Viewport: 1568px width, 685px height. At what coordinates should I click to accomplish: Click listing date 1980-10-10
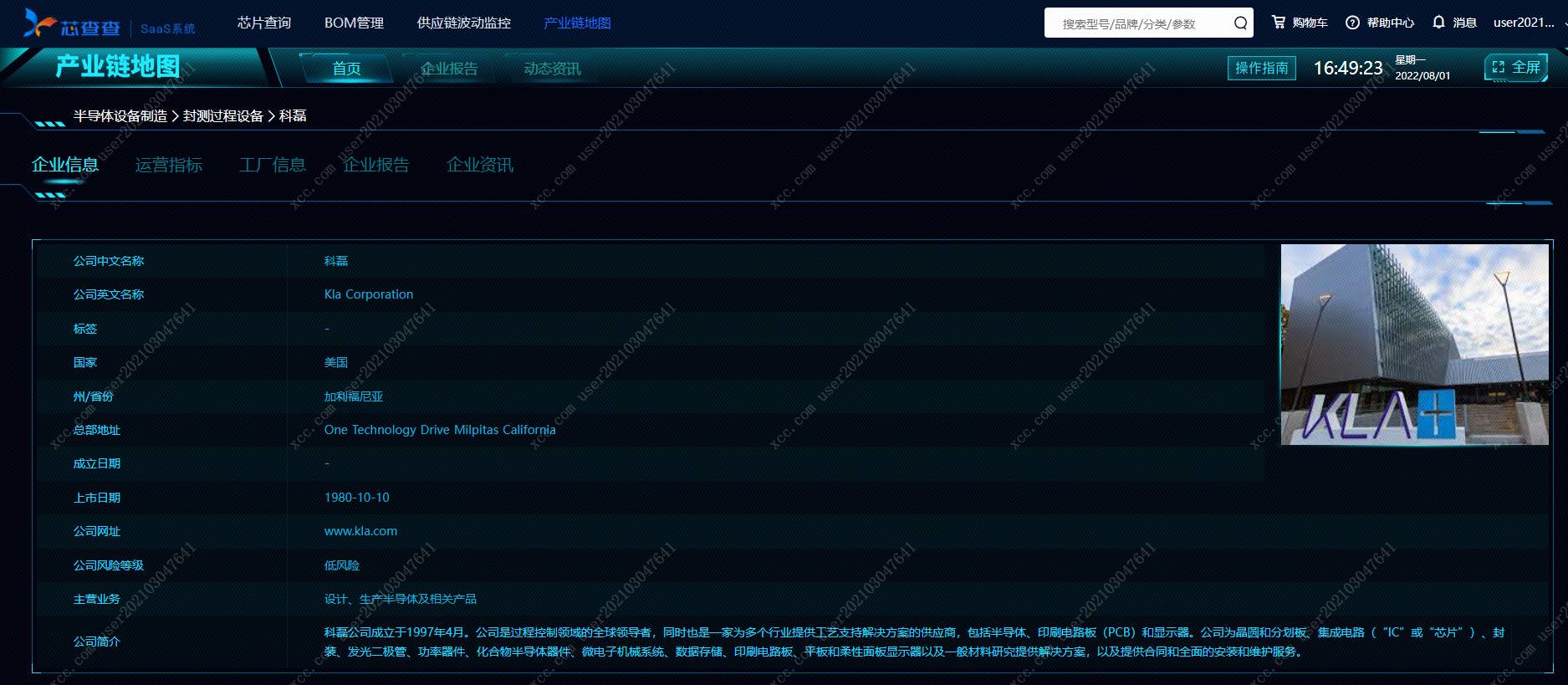357,498
